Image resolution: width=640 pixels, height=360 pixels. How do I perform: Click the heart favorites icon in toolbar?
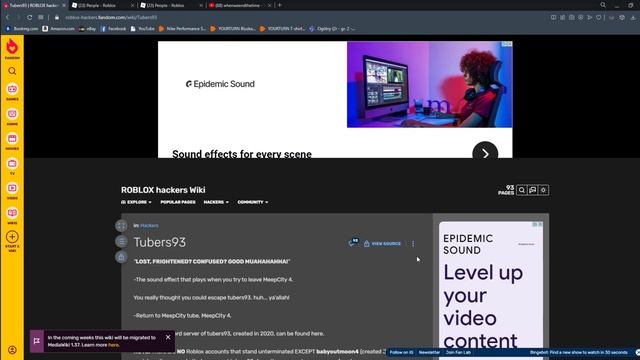[599, 18]
